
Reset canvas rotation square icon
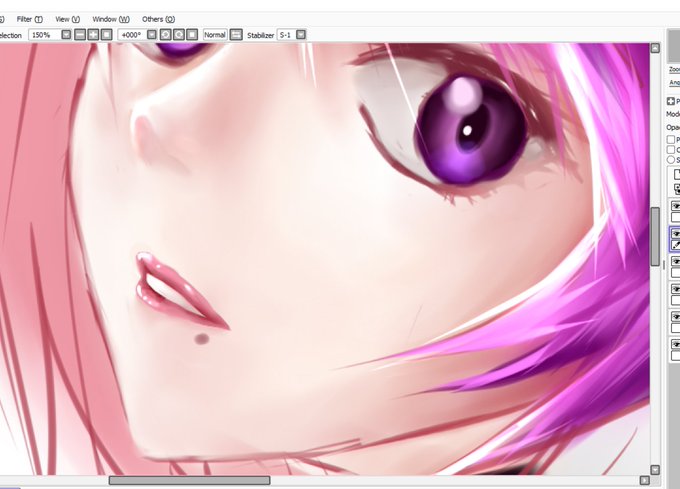tap(192, 35)
